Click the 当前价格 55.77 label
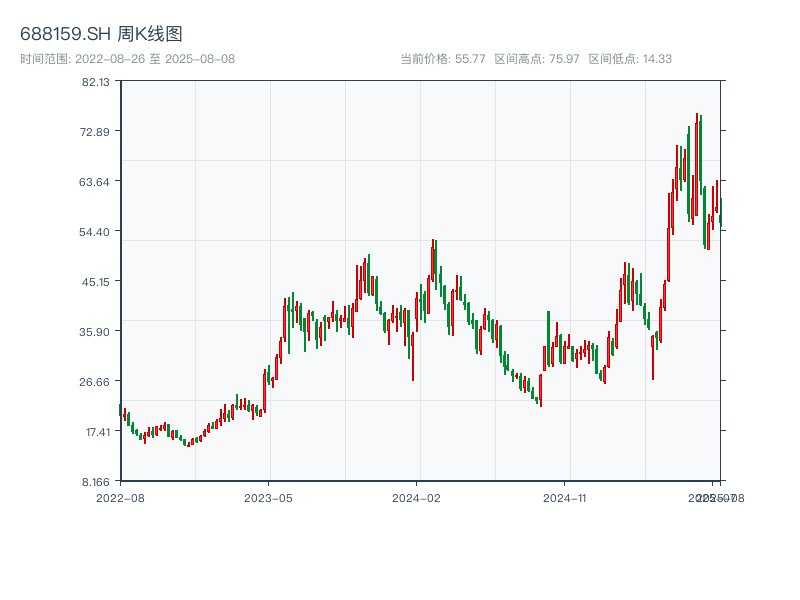Image resolution: width=800 pixels, height=600 pixels. click(x=443, y=59)
